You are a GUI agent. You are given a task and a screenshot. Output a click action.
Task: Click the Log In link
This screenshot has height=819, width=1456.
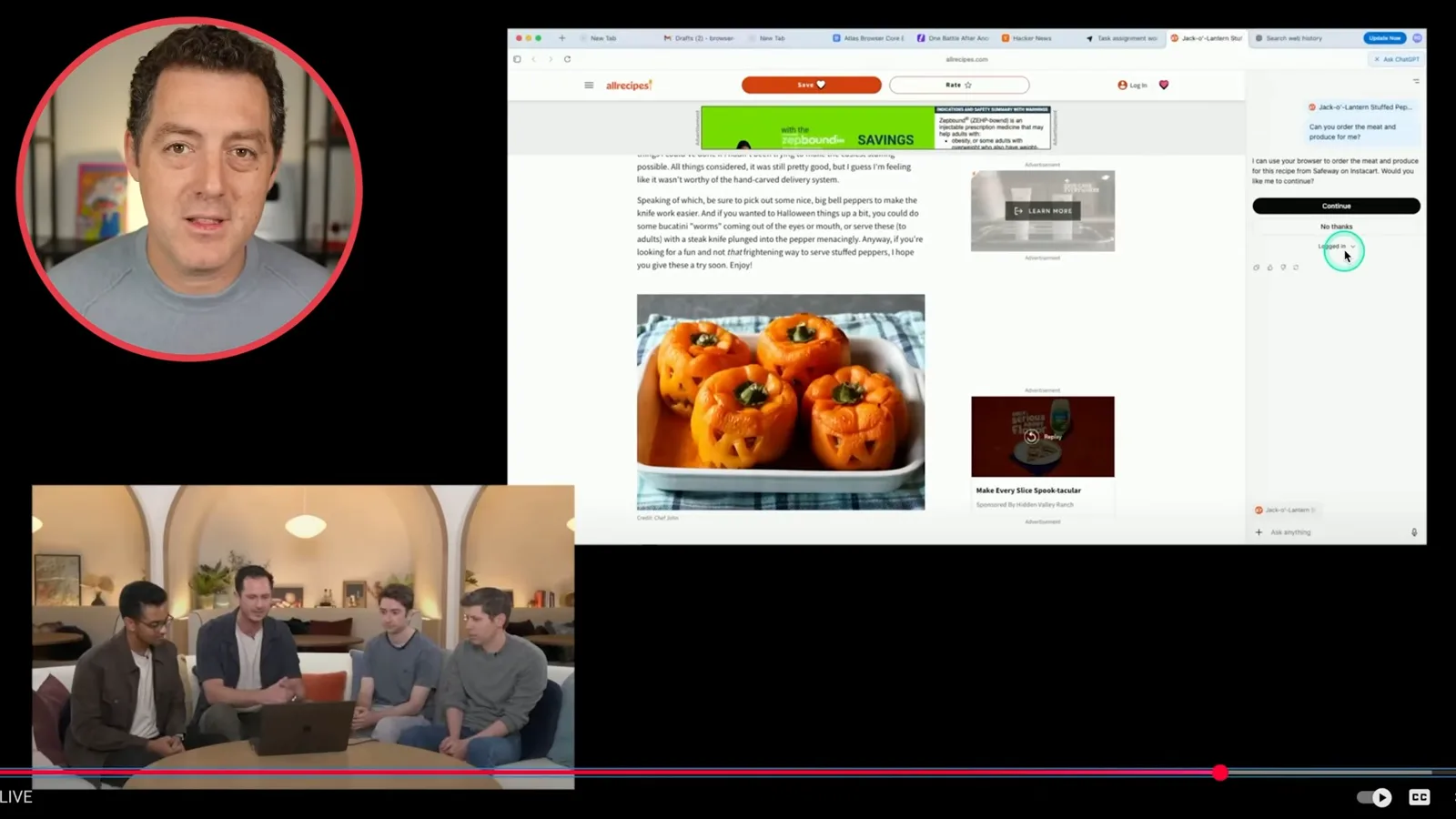coord(1132,86)
